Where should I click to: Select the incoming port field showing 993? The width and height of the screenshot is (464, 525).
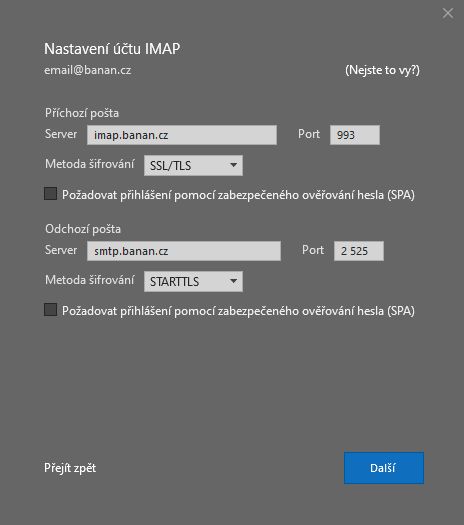[355, 135]
